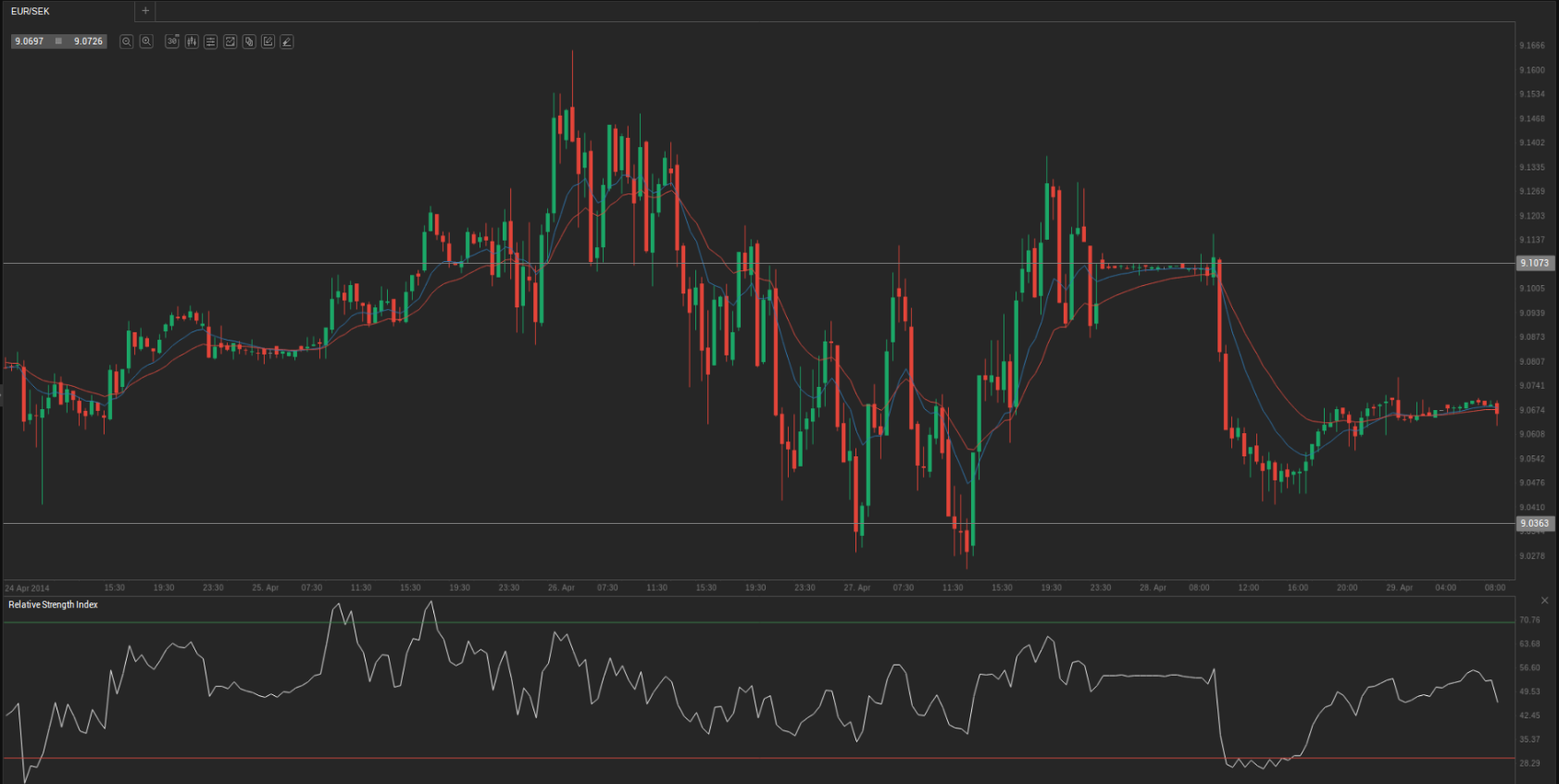Open the indicators settings list icon
Viewport: 1559px width, 784px height.
click(x=211, y=42)
